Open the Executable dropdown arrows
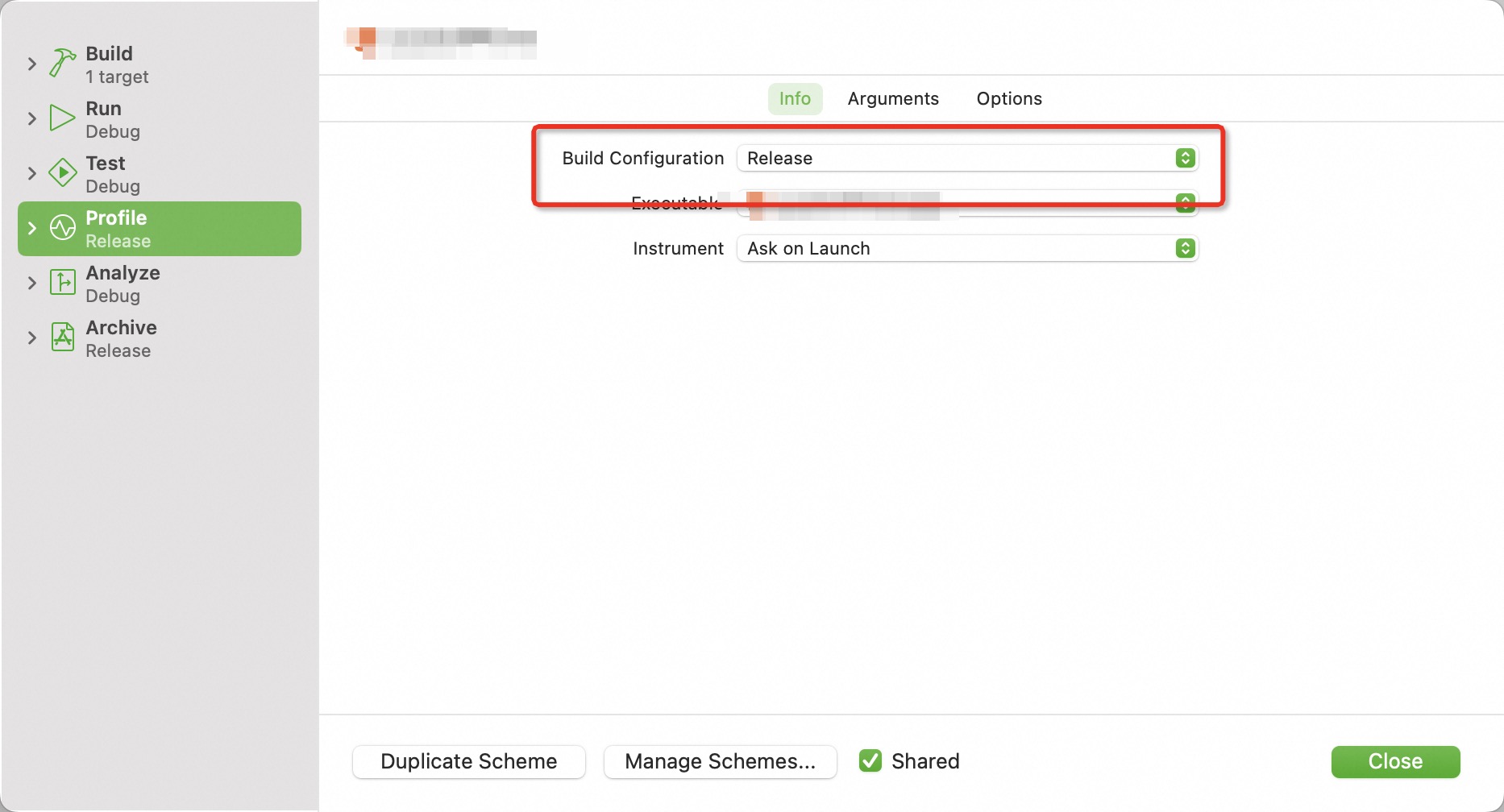The width and height of the screenshot is (1504, 812). pyautogui.click(x=1185, y=204)
